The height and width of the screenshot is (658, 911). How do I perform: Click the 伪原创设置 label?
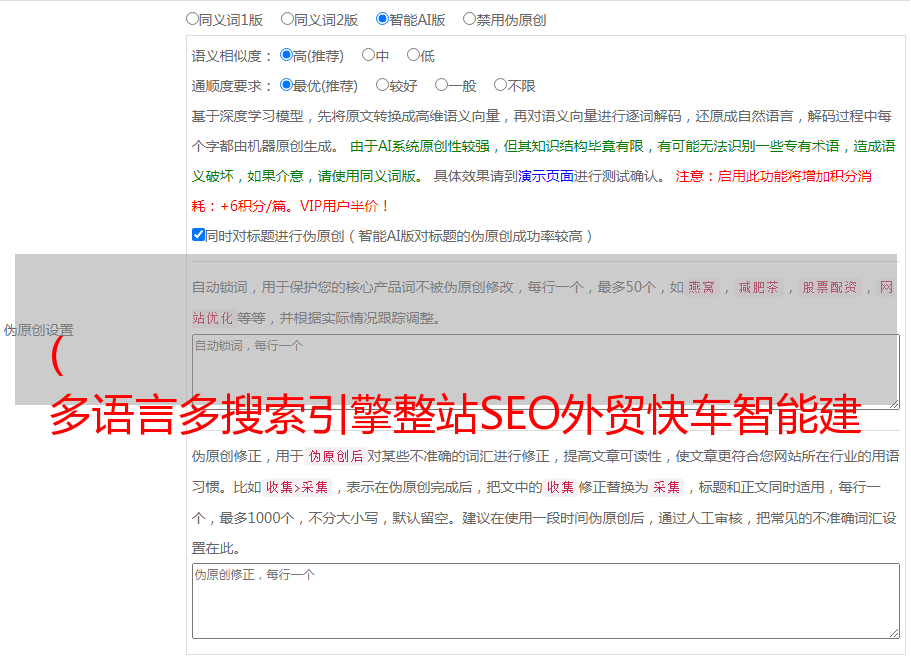point(38,330)
